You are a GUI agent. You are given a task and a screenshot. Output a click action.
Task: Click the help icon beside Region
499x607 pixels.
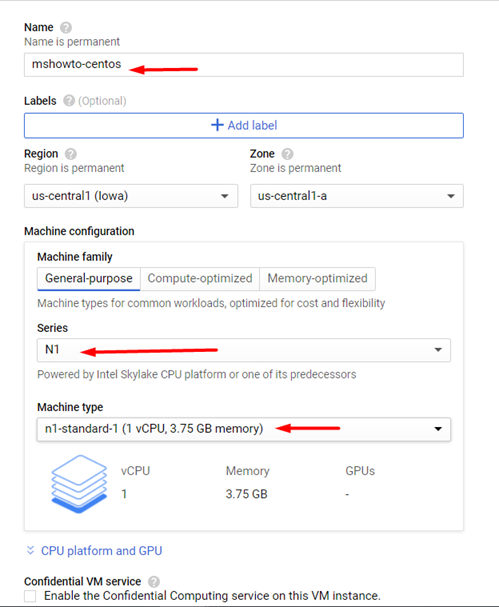(x=70, y=154)
